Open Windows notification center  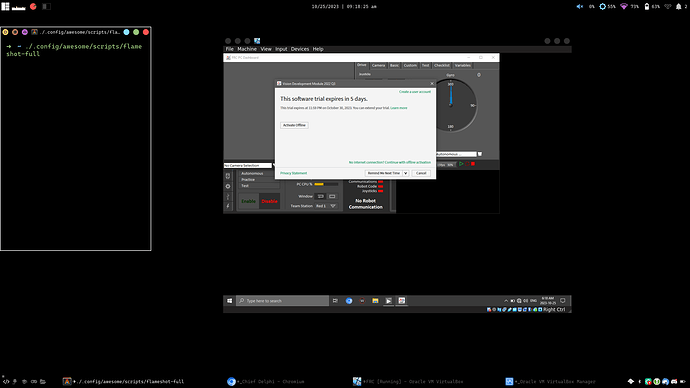[563, 301]
